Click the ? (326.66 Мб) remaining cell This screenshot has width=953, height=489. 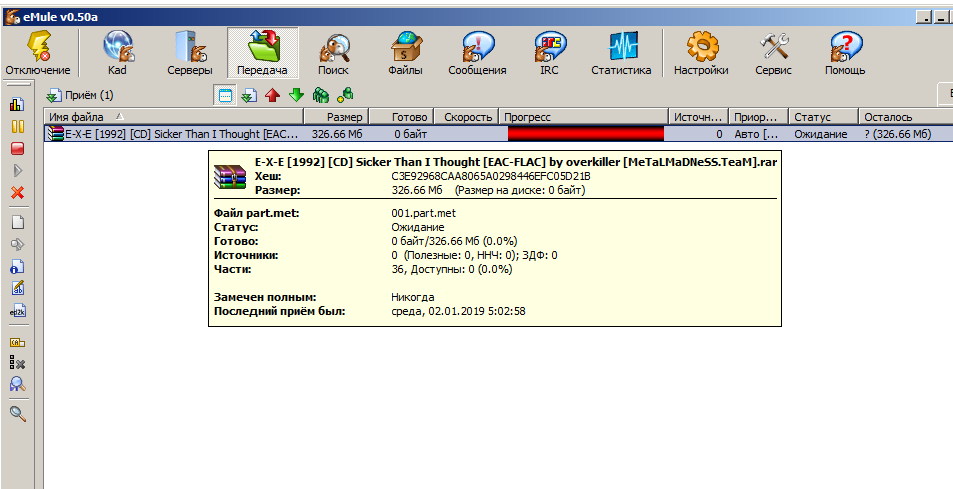(x=898, y=134)
